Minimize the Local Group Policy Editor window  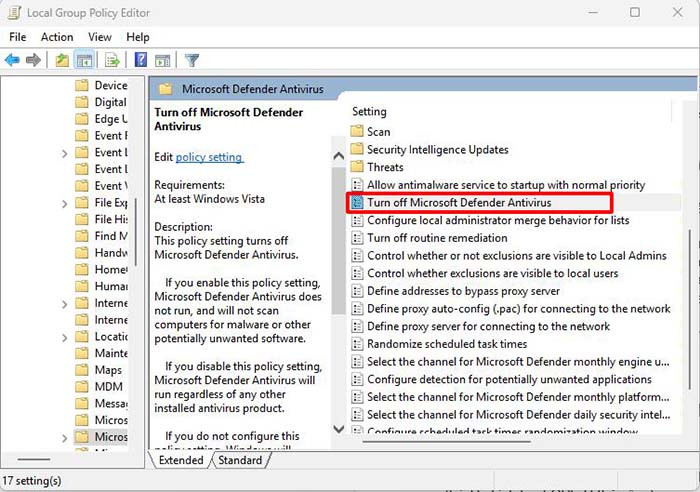pos(593,13)
